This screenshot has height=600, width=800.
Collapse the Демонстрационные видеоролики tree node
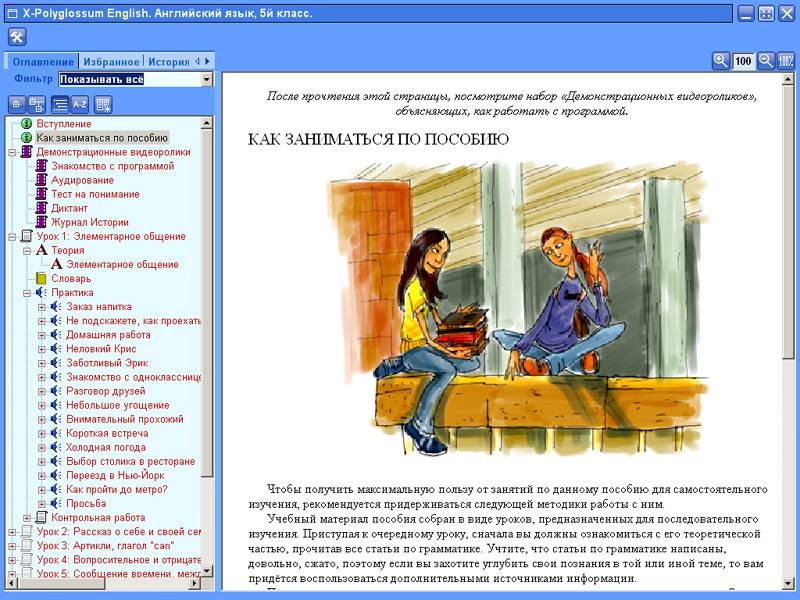pyautogui.click(x=12, y=152)
